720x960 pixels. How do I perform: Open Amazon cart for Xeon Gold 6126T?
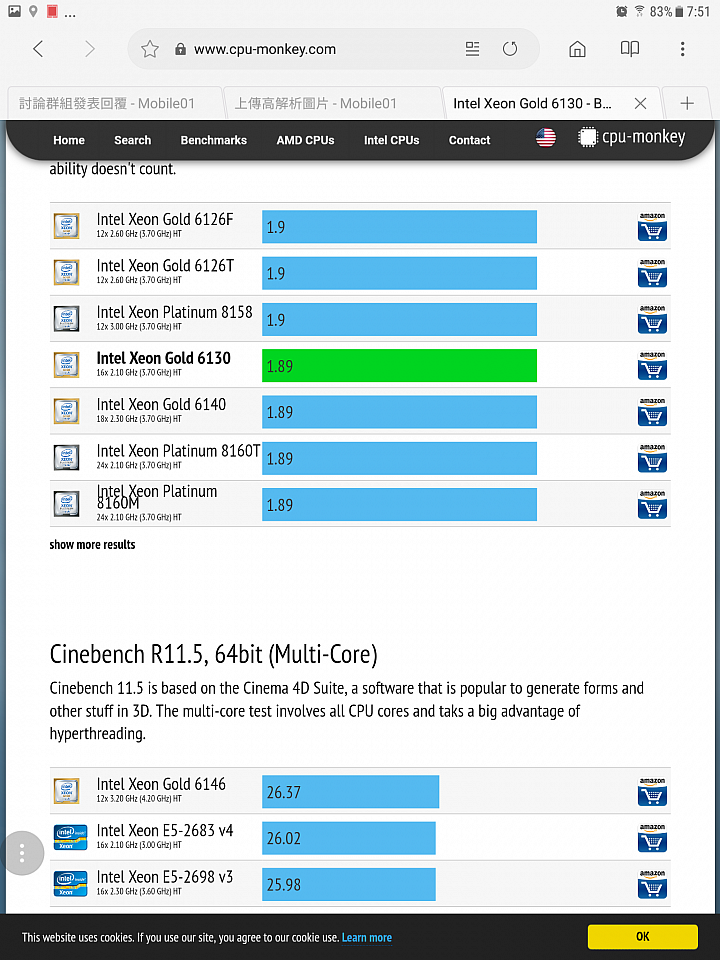point(652,273)
